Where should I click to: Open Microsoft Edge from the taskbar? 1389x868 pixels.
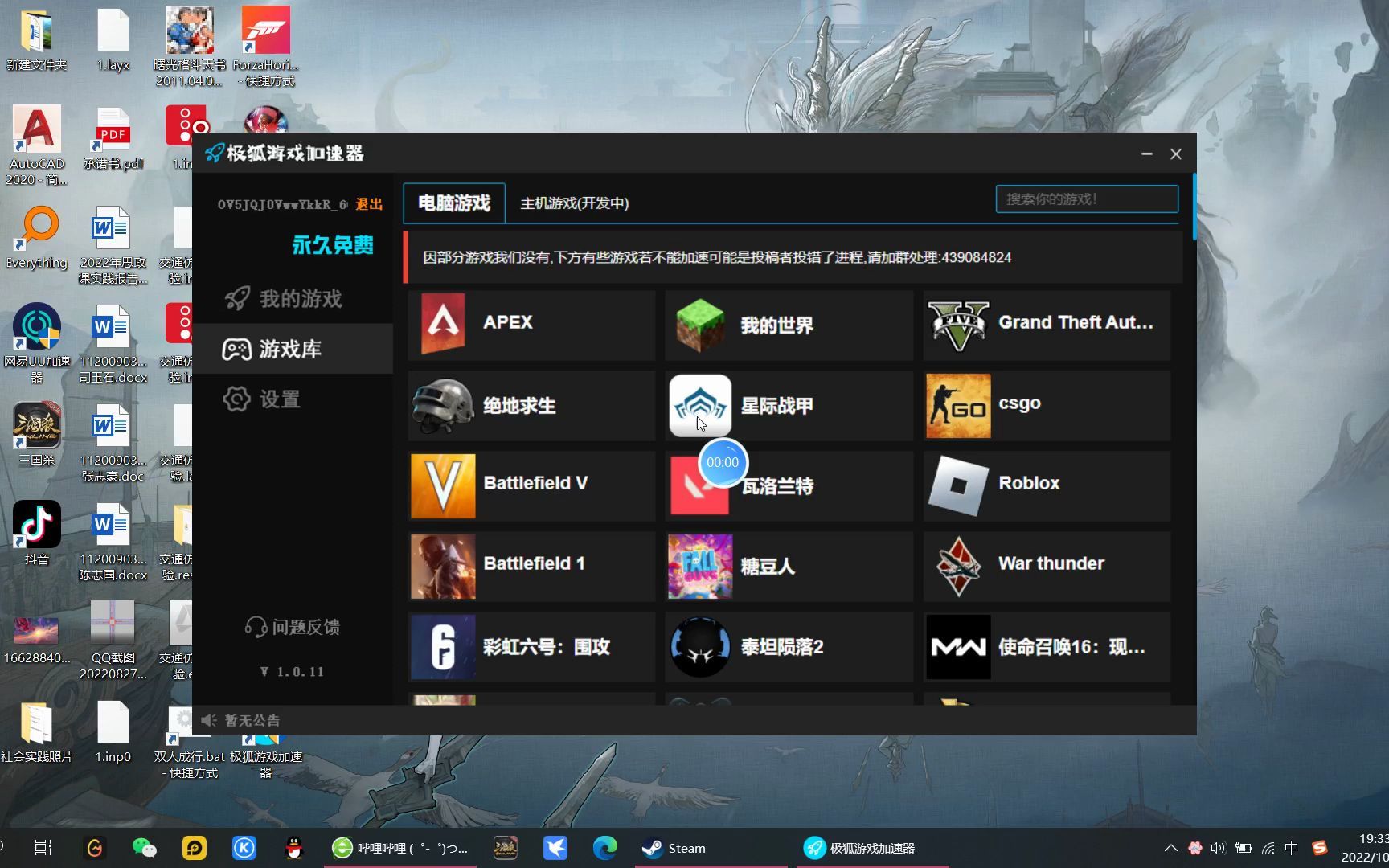605,848
